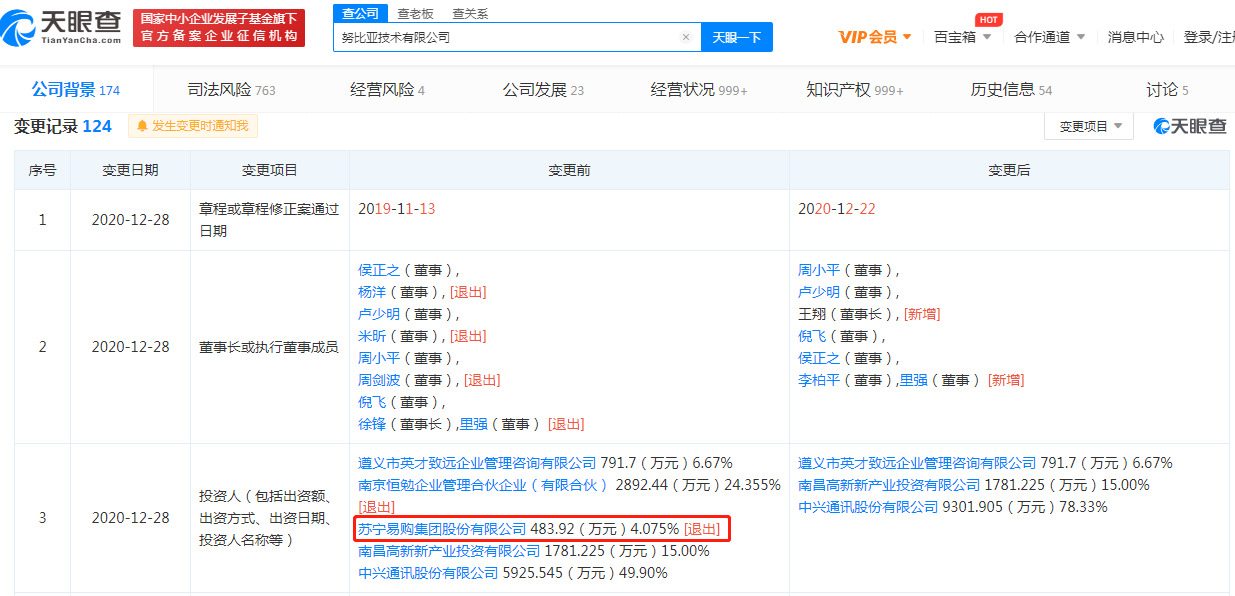Open 遵义市英才致远企业管理咨询有限公司 in 变更前

(477, 463)
